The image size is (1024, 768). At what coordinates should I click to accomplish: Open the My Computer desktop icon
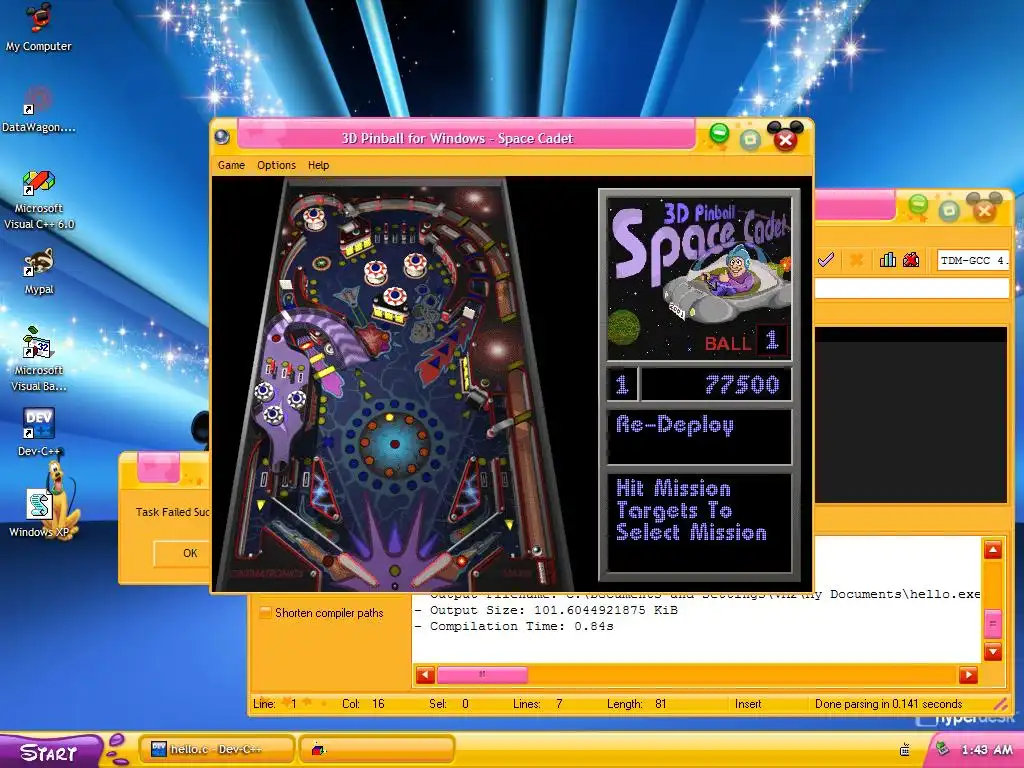pos(38,27)
